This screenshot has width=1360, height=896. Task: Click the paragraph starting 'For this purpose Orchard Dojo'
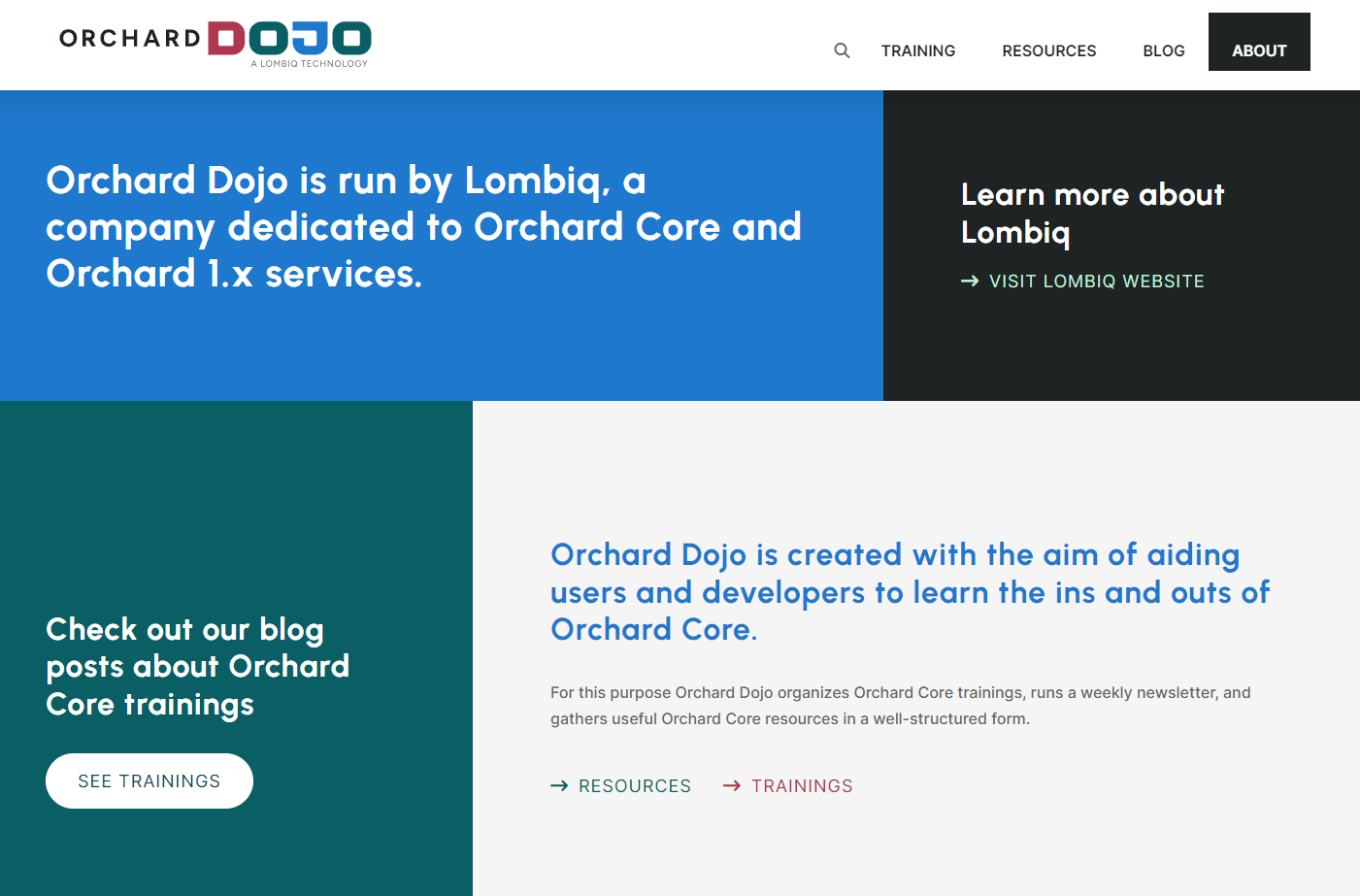pyautogui.click(x=901, y=706)
